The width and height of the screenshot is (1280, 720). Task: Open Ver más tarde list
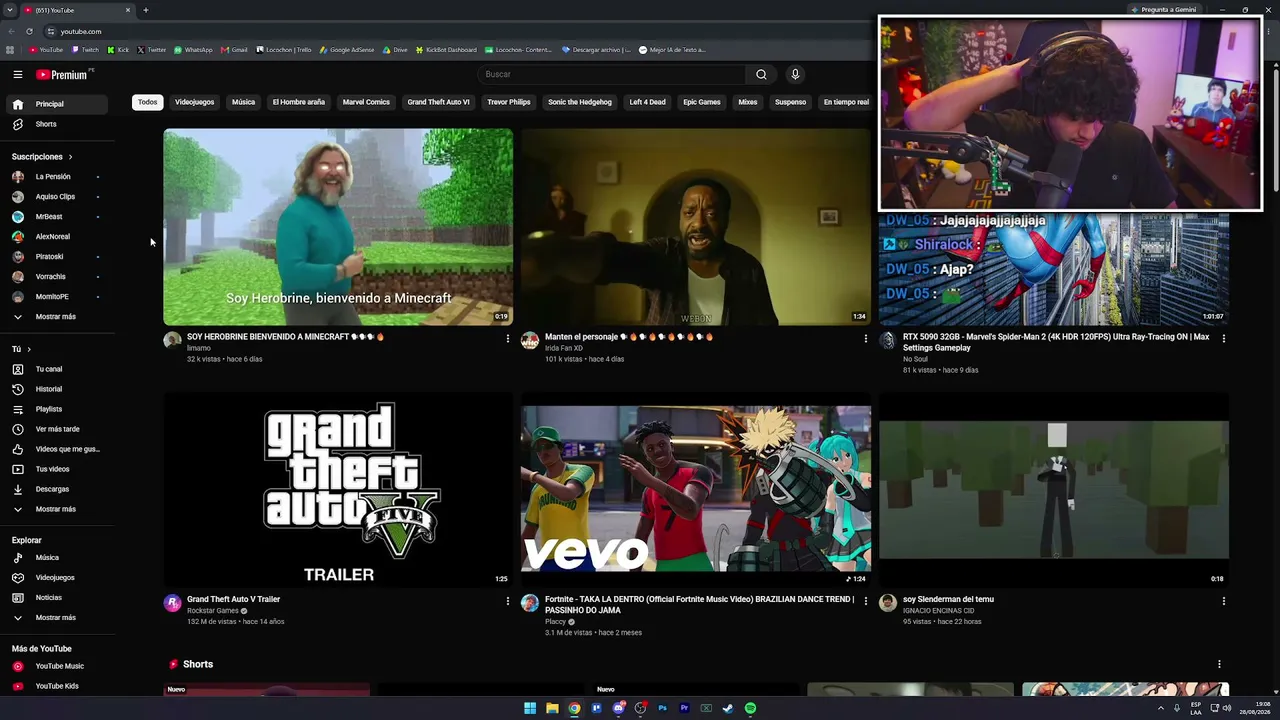(x=58, y=429)
